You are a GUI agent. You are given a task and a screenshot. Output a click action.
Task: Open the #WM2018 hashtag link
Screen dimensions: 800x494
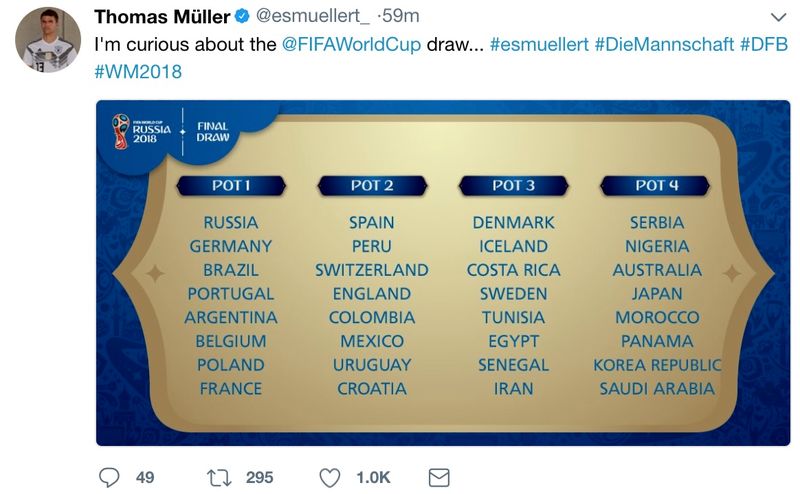138,71
